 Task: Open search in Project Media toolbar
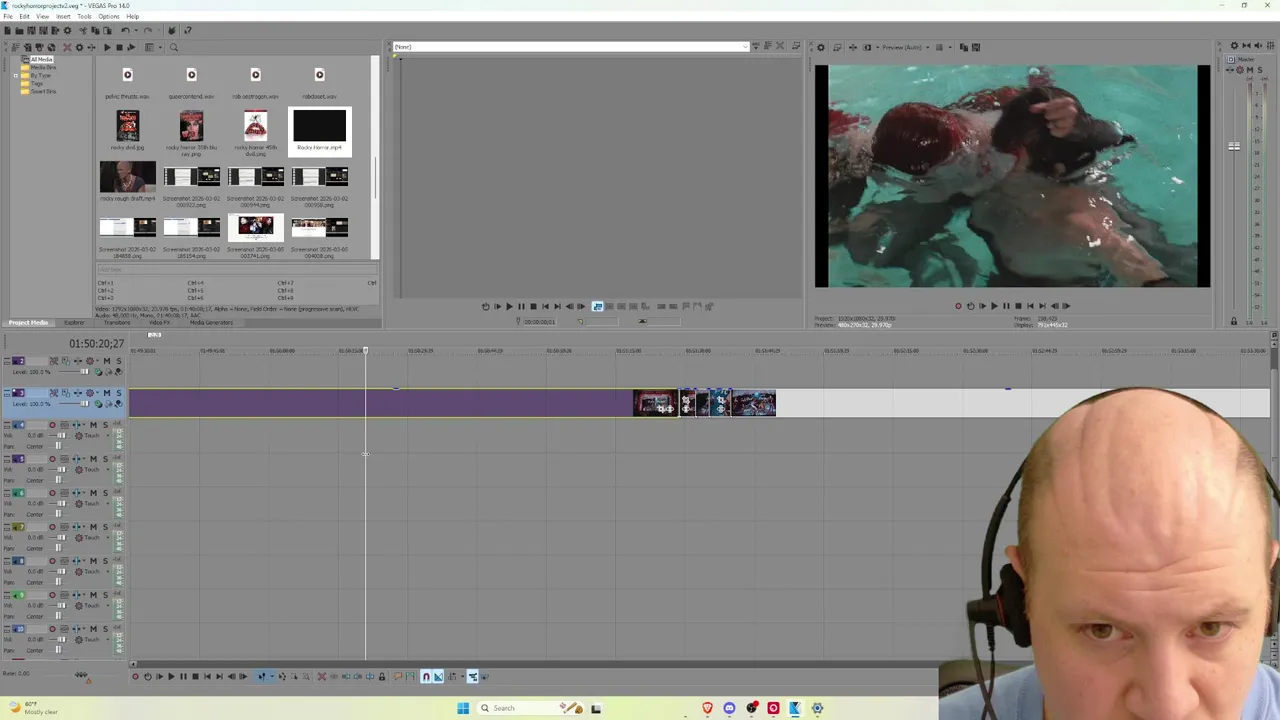(173, 47)
